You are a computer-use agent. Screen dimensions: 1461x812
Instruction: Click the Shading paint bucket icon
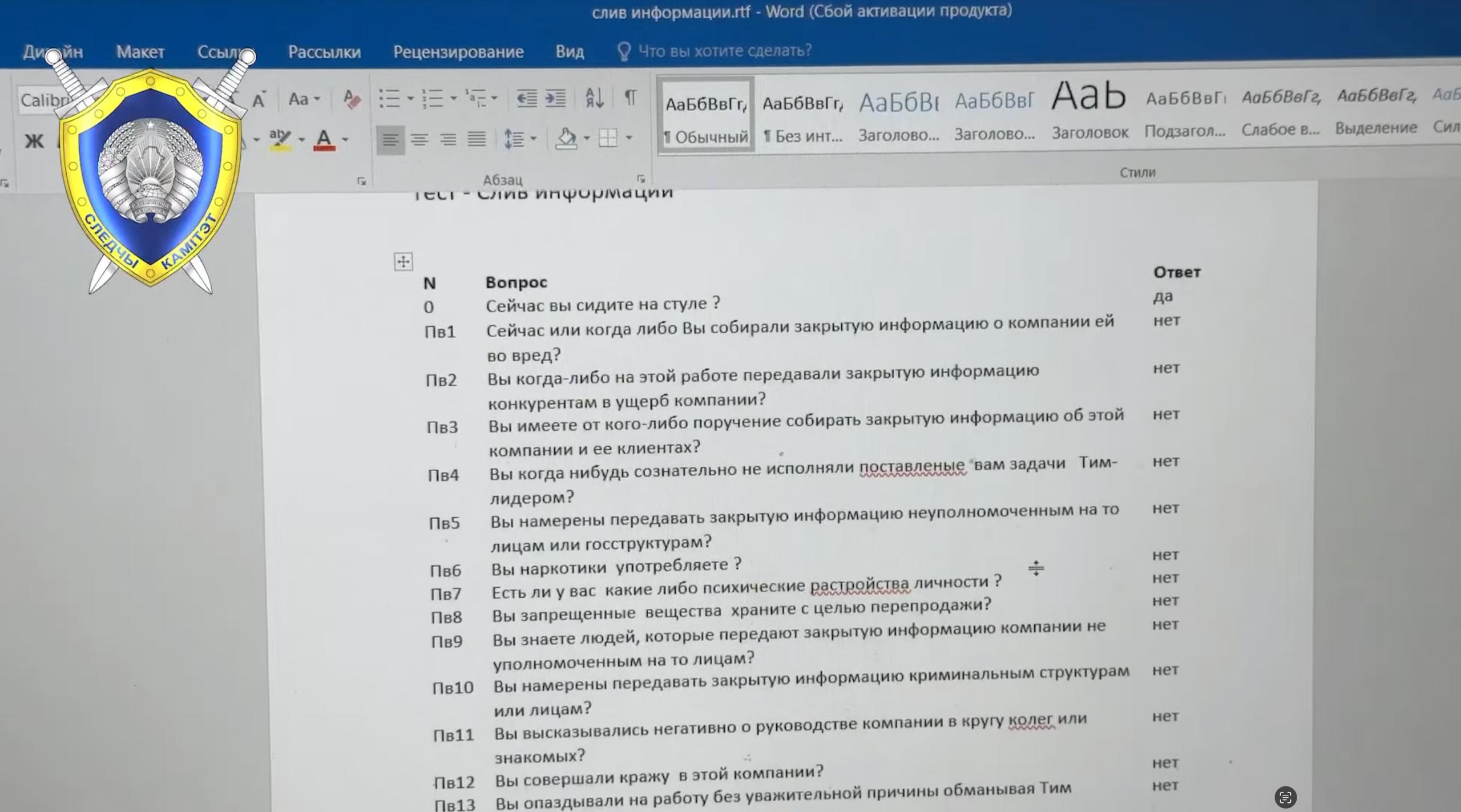(x=566, y=138)
